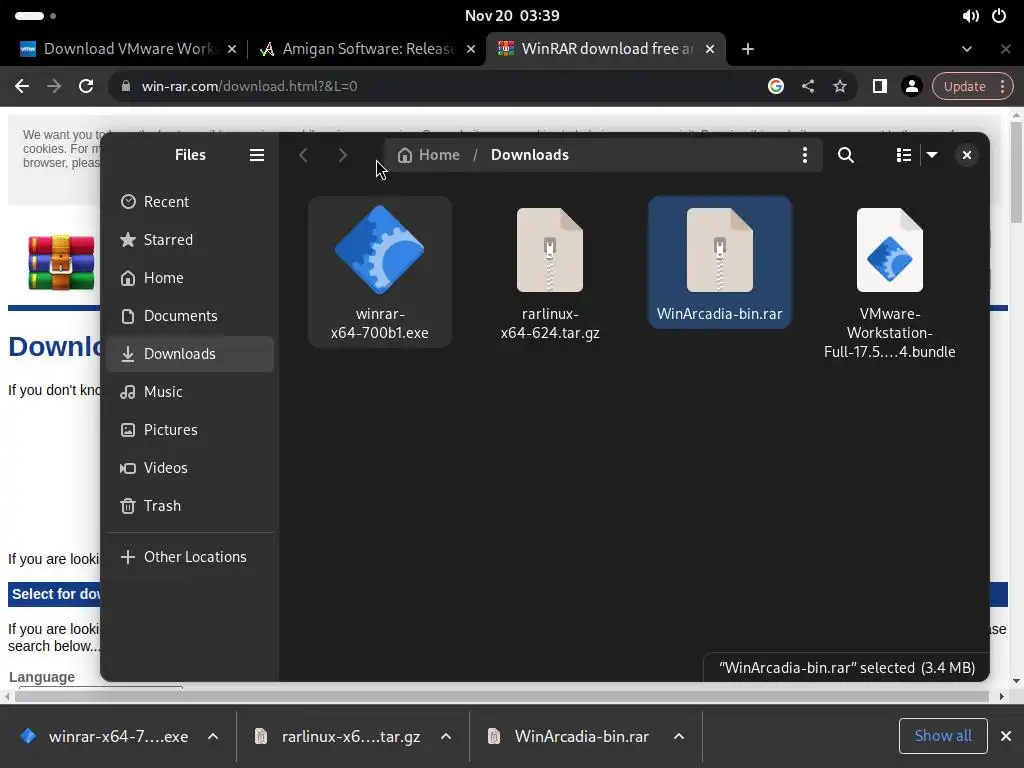Screen dimensions: 1024x768
Task: Open the power menu
Action: coord(999,16)
